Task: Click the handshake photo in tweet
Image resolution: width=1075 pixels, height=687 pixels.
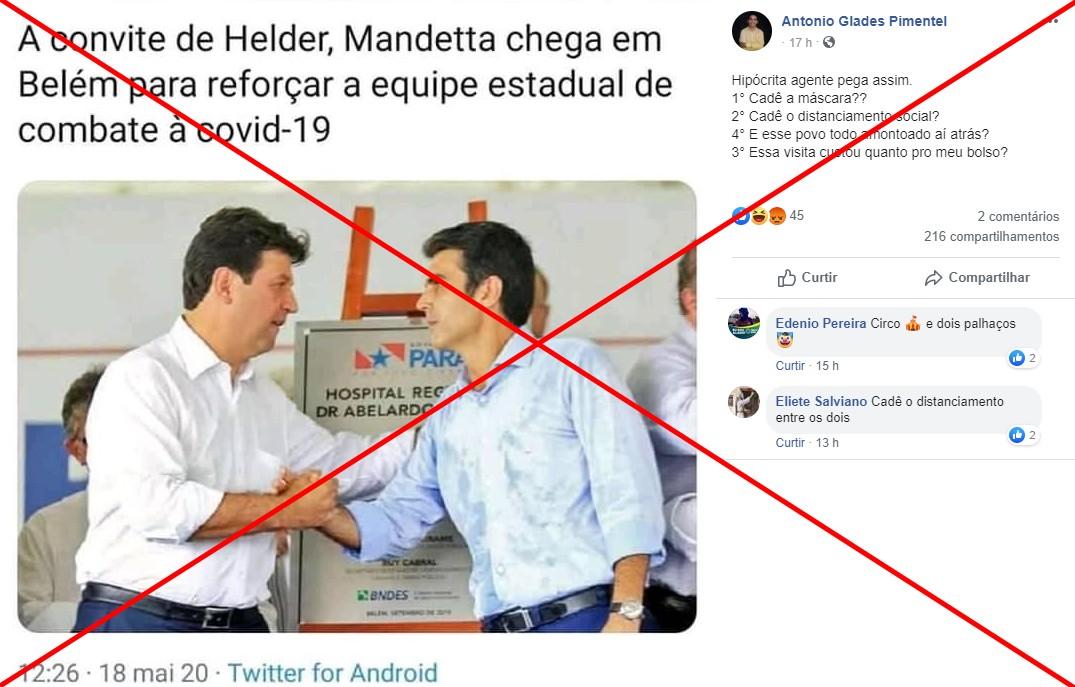Action: coord(357,407)
